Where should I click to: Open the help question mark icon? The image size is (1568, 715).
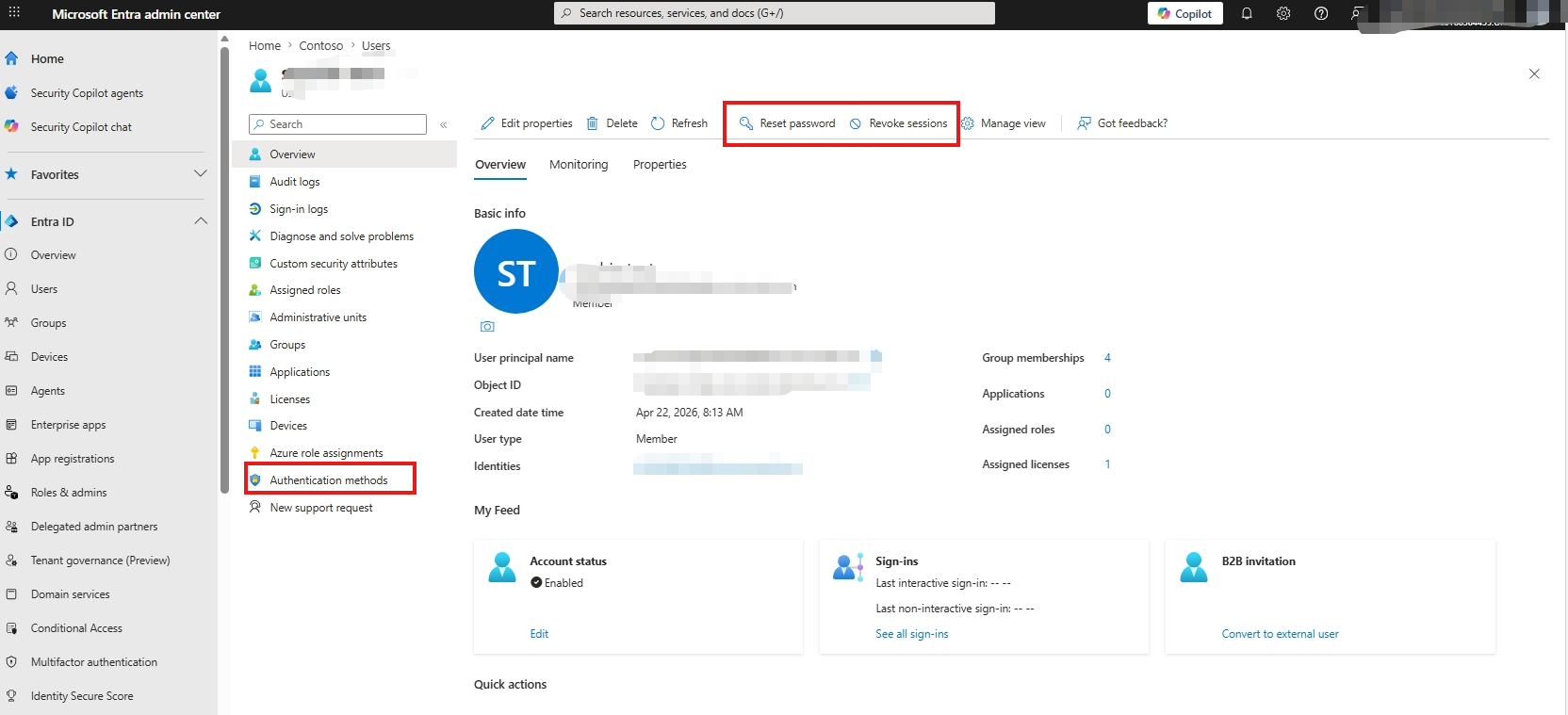(1321, 13)
